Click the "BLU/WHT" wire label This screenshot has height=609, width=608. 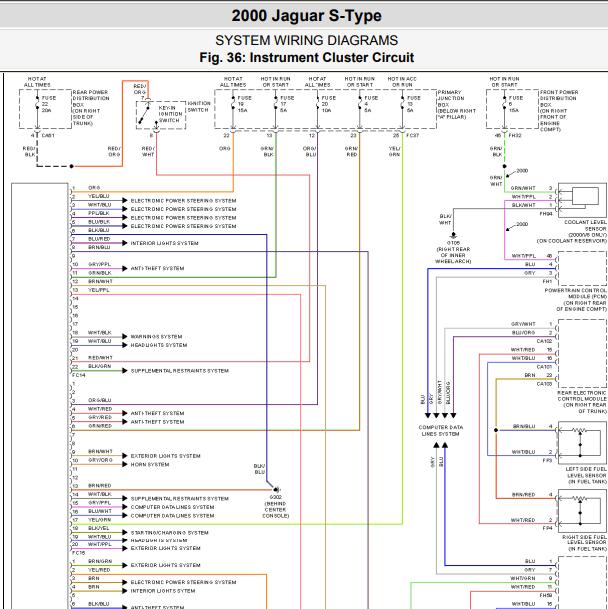click(100, 512)
